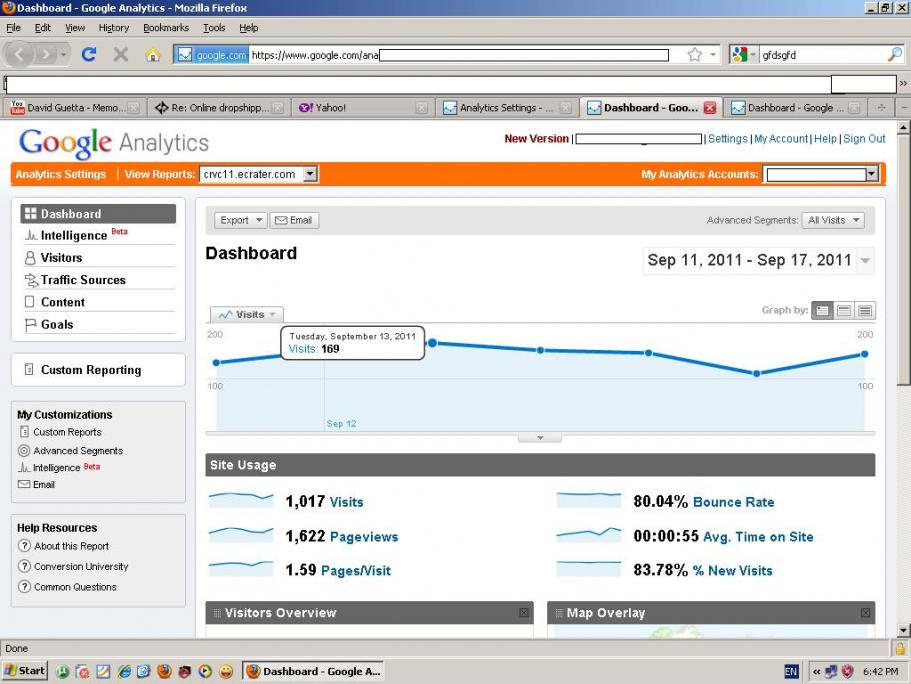This screenshot has height=684, width=911.
Task: Click the Bounce Rate metric link
Action: (733, 502)
